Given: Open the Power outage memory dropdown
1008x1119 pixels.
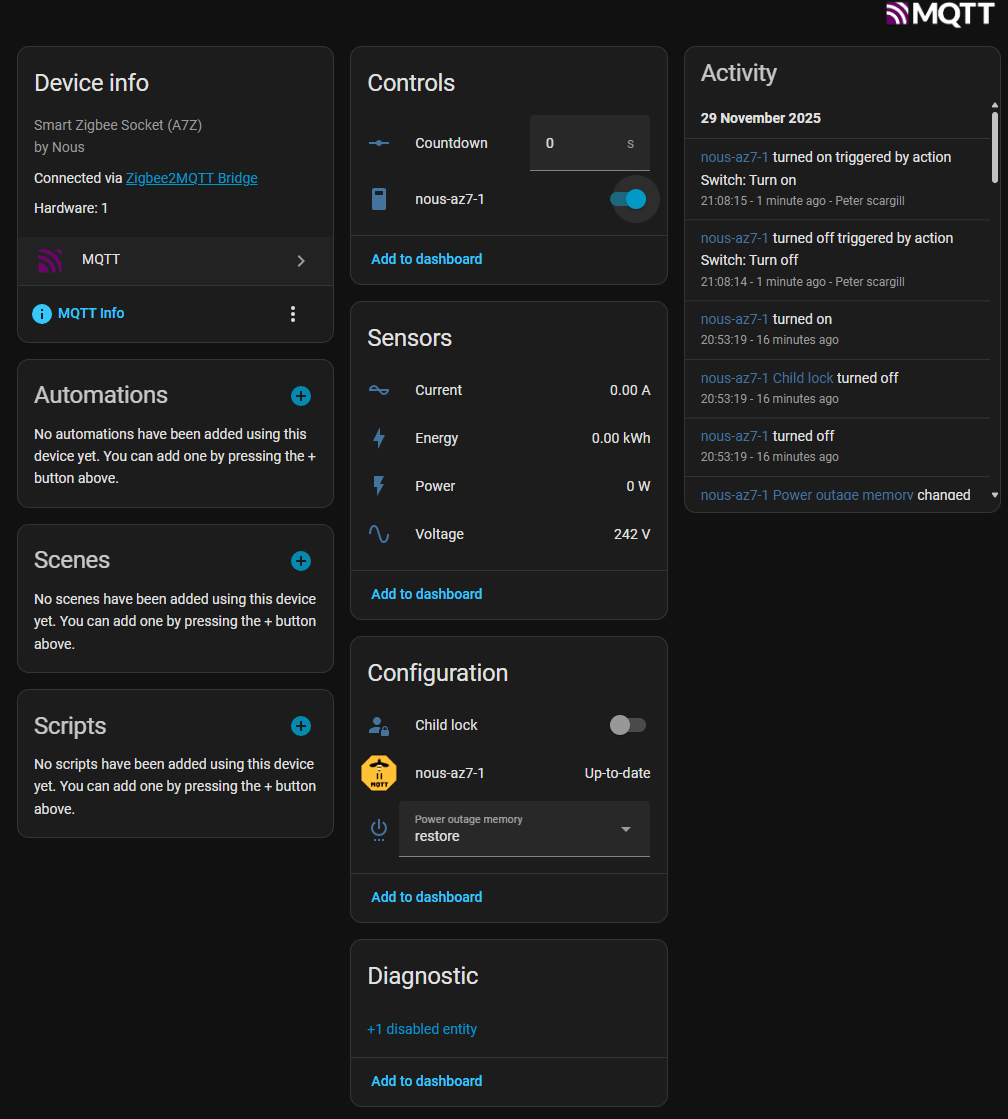Looking at the screenshot, I should [x=524, y=829].
